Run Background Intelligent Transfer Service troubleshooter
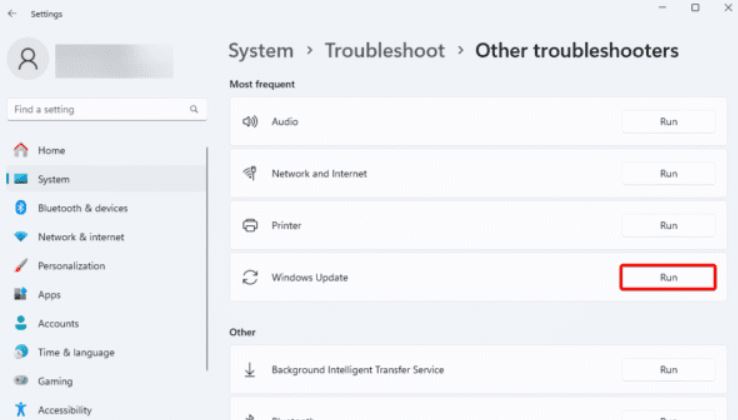The width and height of the screenshot is (738, 420). (668, 370)
